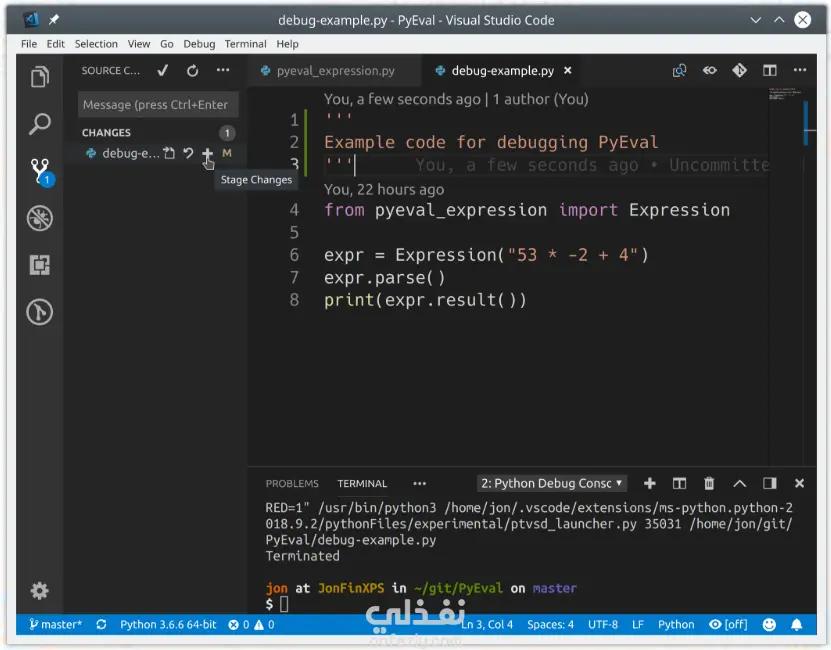Kill terminal with trash icon
Screen dimensions: 831x650
709,483
